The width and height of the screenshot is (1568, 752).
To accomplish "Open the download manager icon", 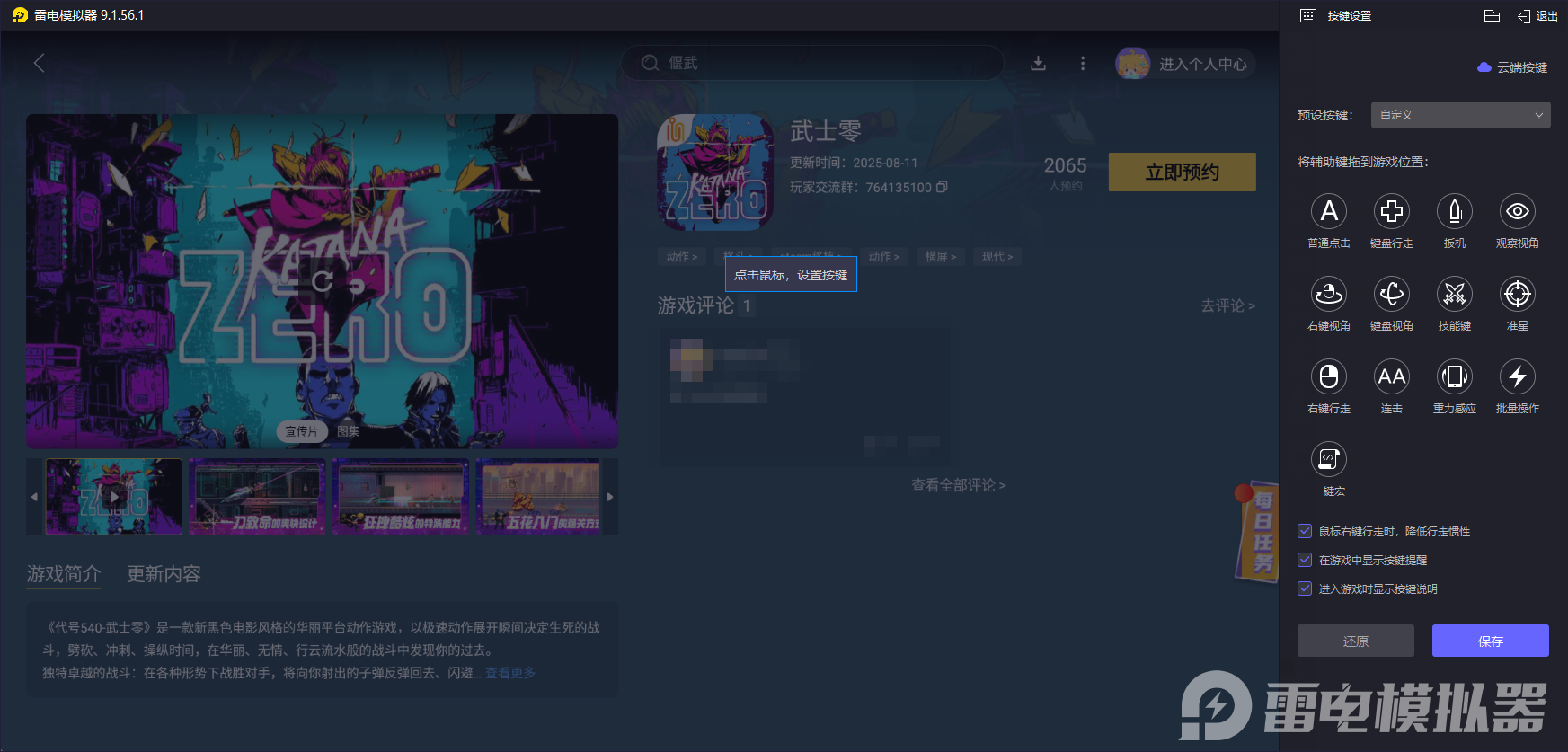I will pos(1038,63).
